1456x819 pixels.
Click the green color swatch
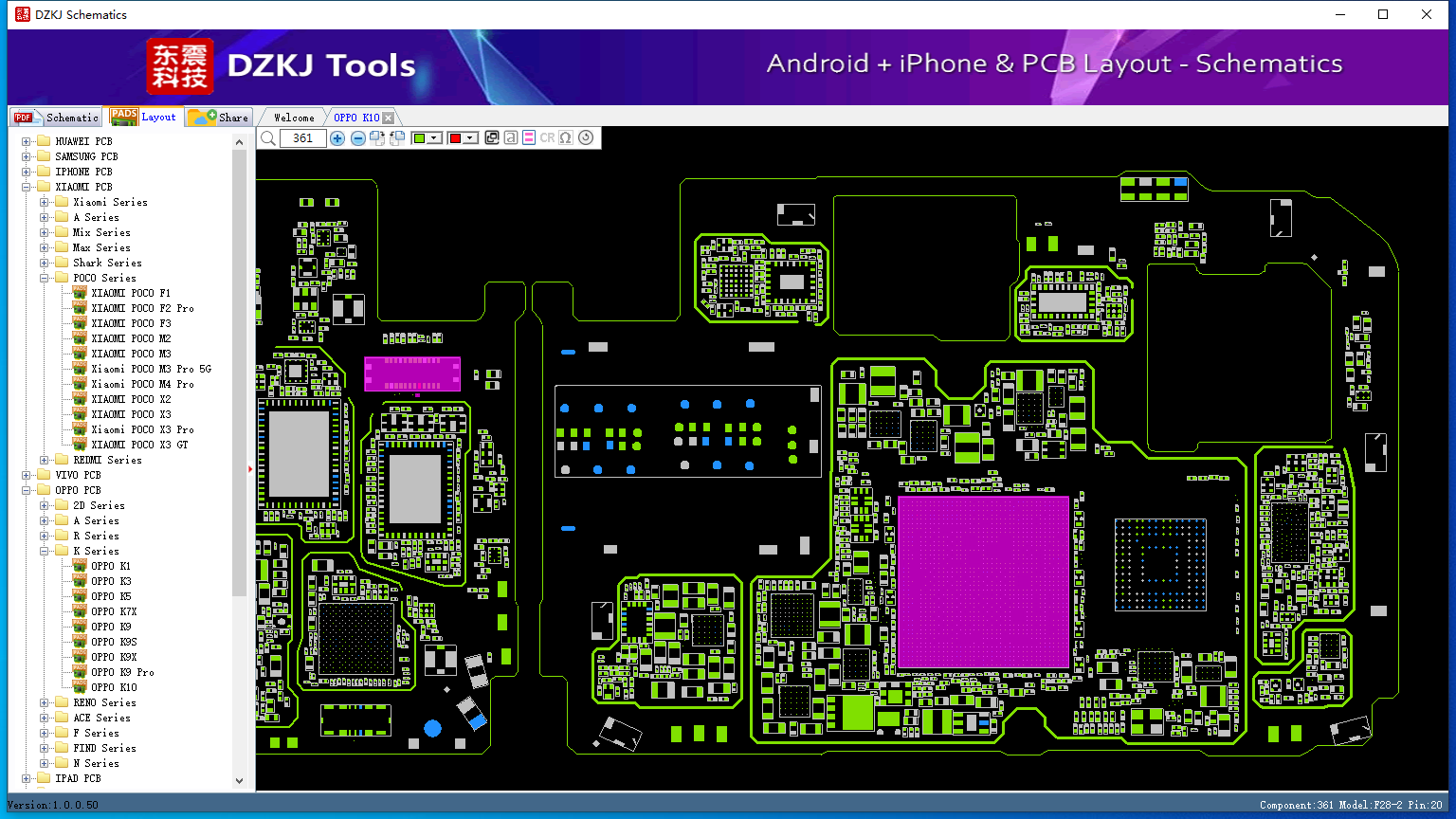(x=419, y=138)
